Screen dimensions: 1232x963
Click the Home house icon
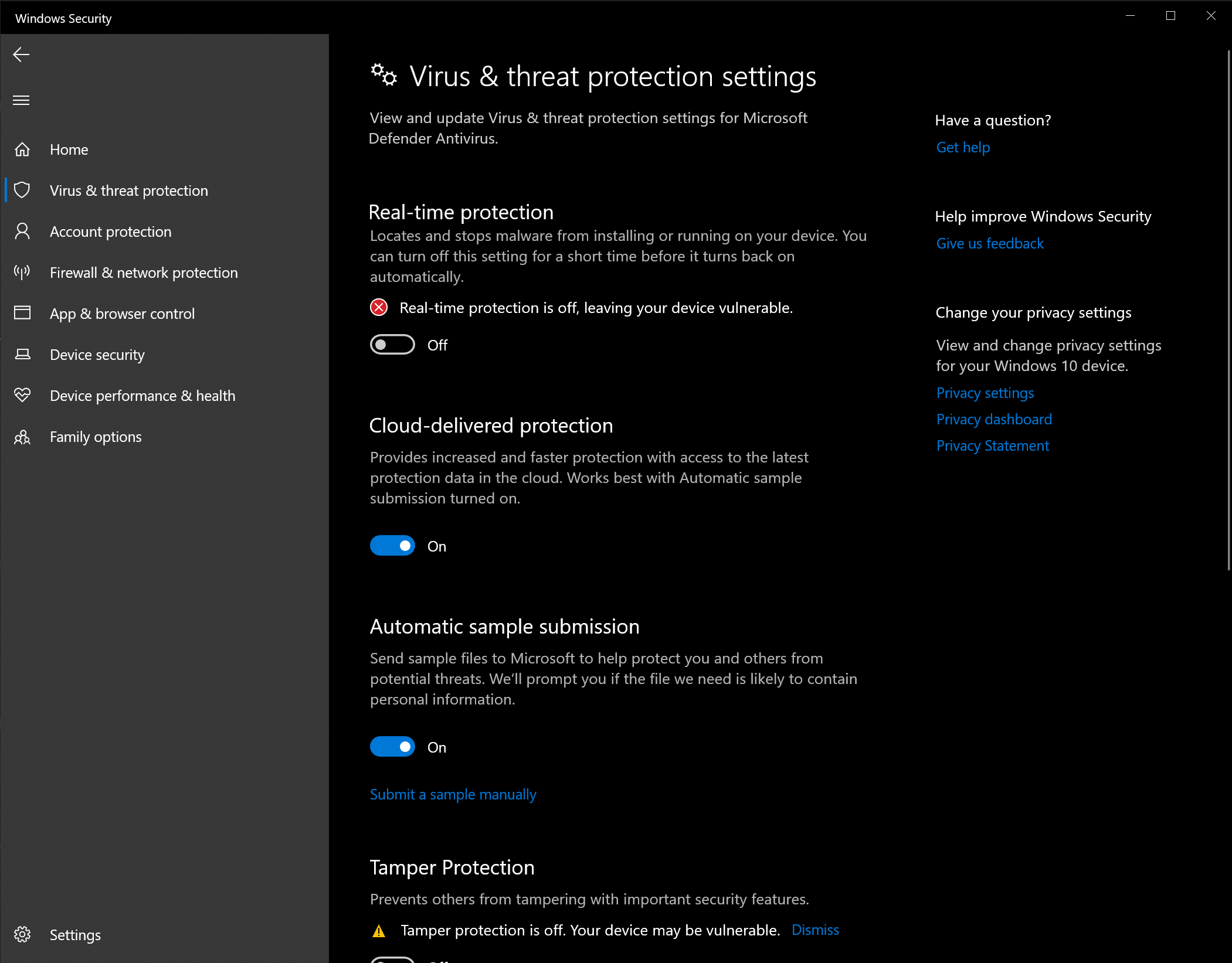point(22,149)
